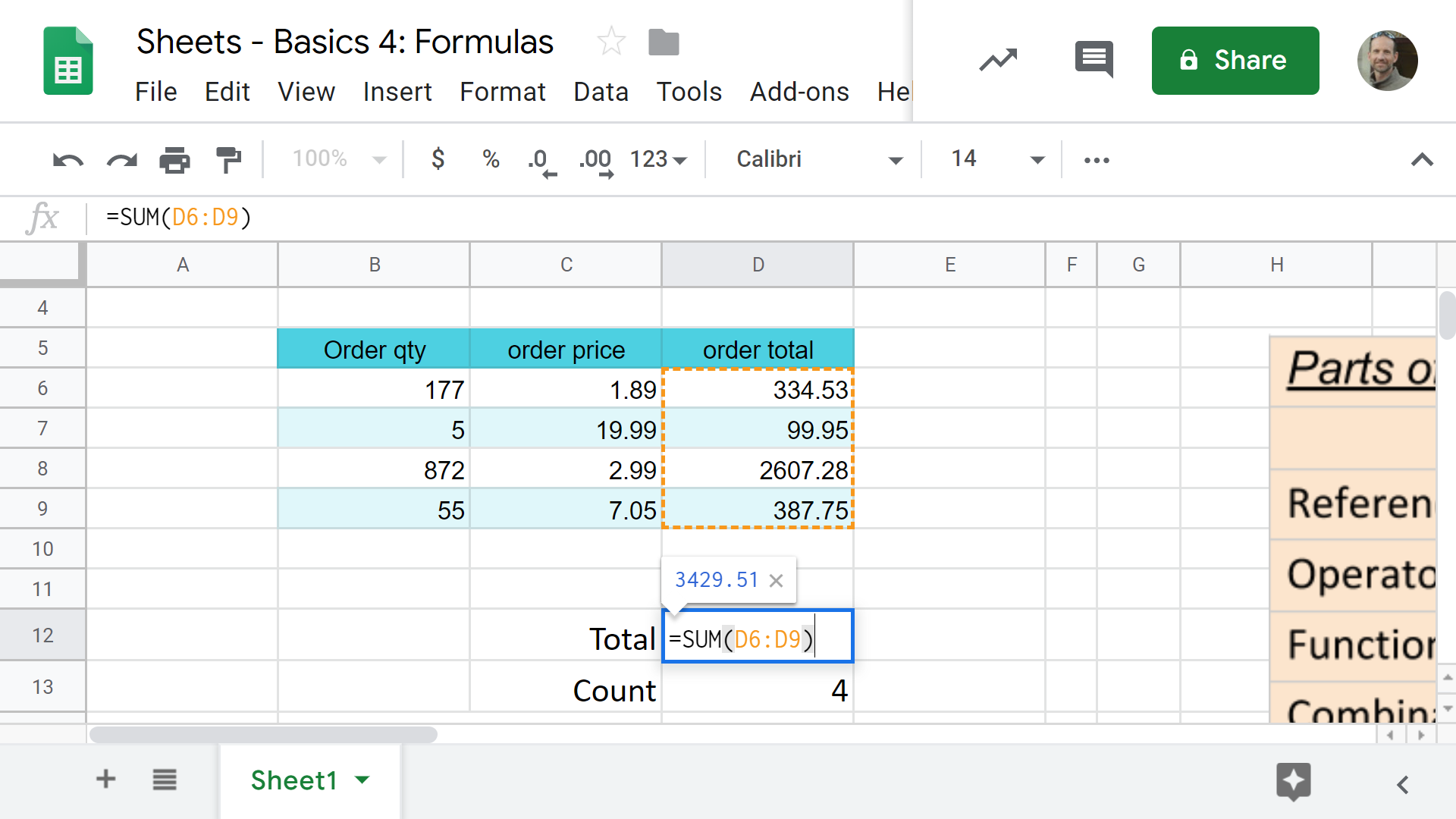Viewport: 1456px width, 819px height.
Task: Open the 123 number format menu
Action: (x=656, y=159)
